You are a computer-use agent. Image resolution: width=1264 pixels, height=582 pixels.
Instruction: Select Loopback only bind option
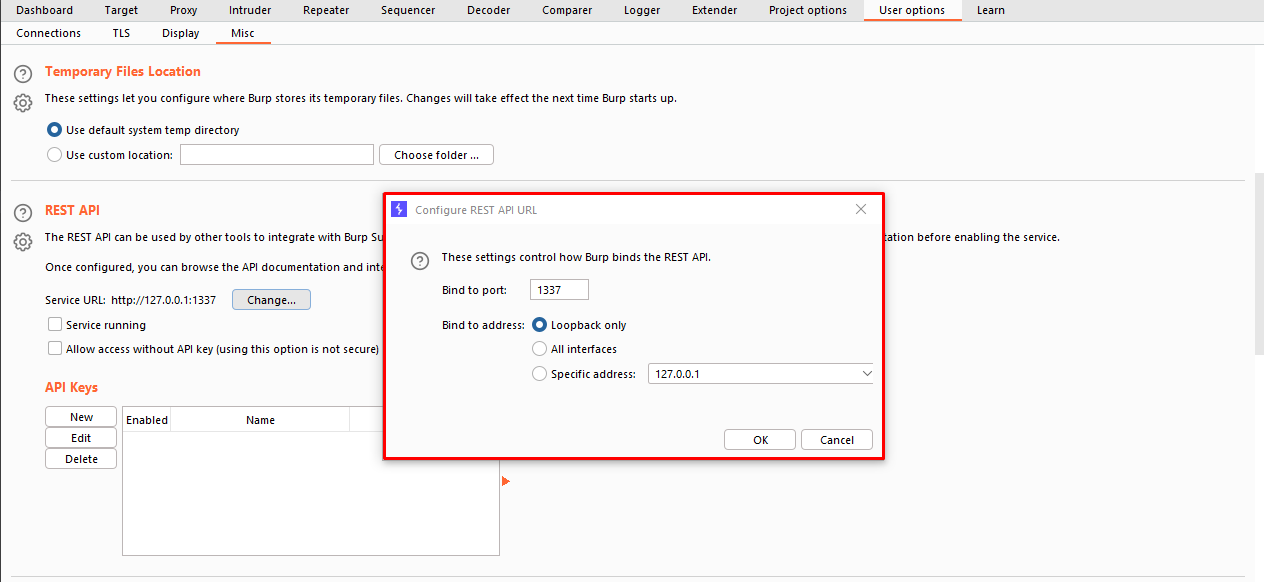click(x=540, y=325)
